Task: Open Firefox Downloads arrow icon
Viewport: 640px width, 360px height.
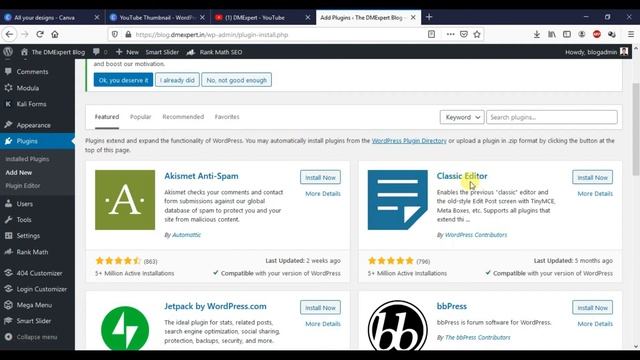Action: [537, 34]
